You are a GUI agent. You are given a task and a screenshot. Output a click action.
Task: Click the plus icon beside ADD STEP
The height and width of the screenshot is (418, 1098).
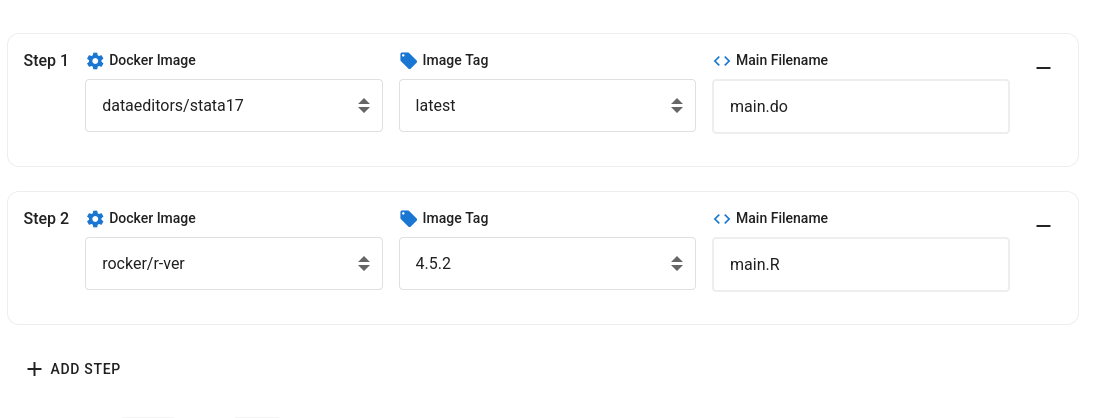(35, 369)
